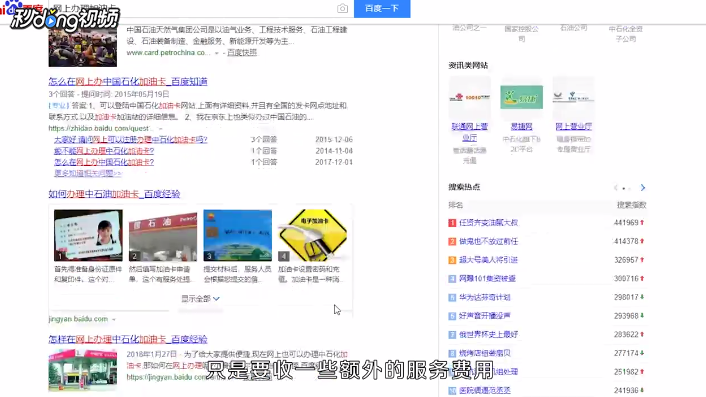The width and height of the screenshot is (706, 397).
Task: Click the blue rank 7 badge
Action: point(453,335)
